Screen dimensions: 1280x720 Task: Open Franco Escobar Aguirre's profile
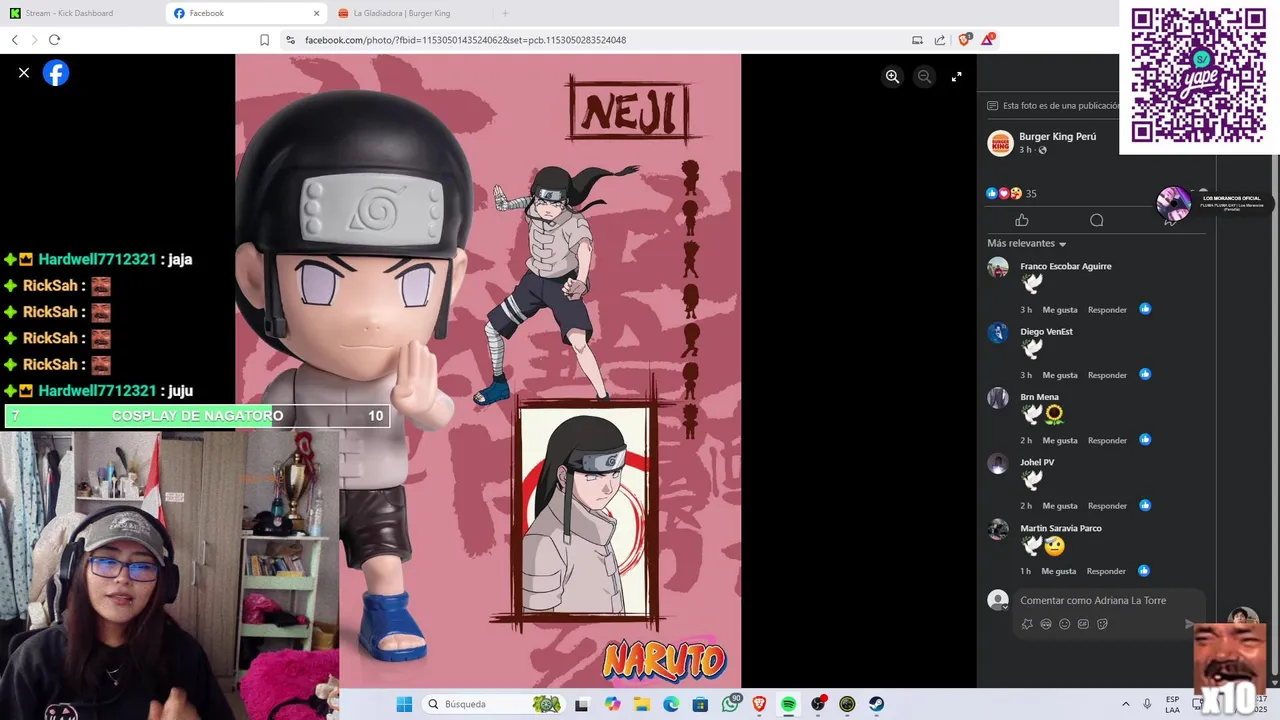click(1065, 266)
